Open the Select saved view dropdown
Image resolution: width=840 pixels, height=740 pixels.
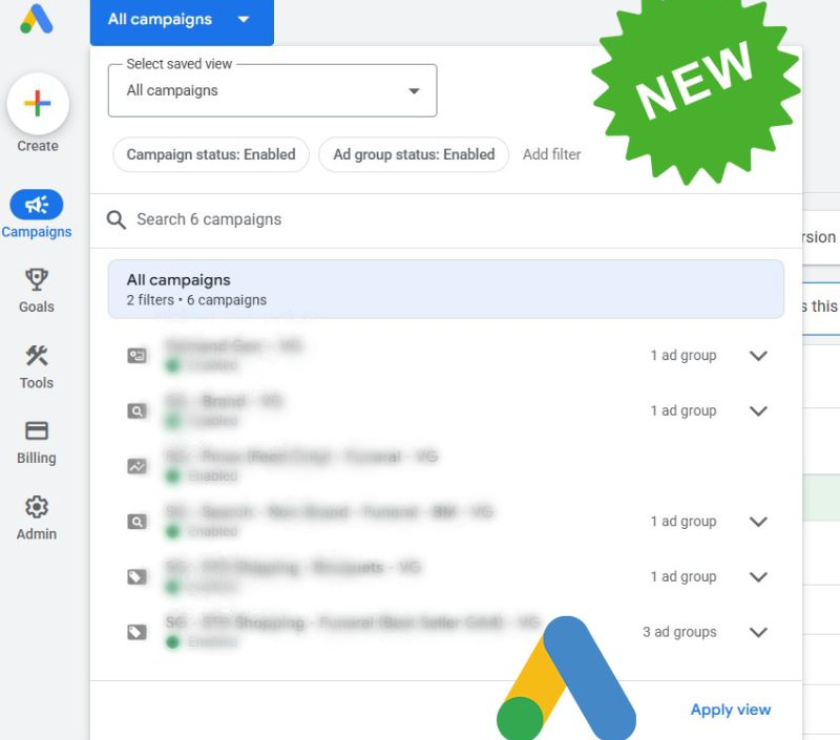coord(272,91)
